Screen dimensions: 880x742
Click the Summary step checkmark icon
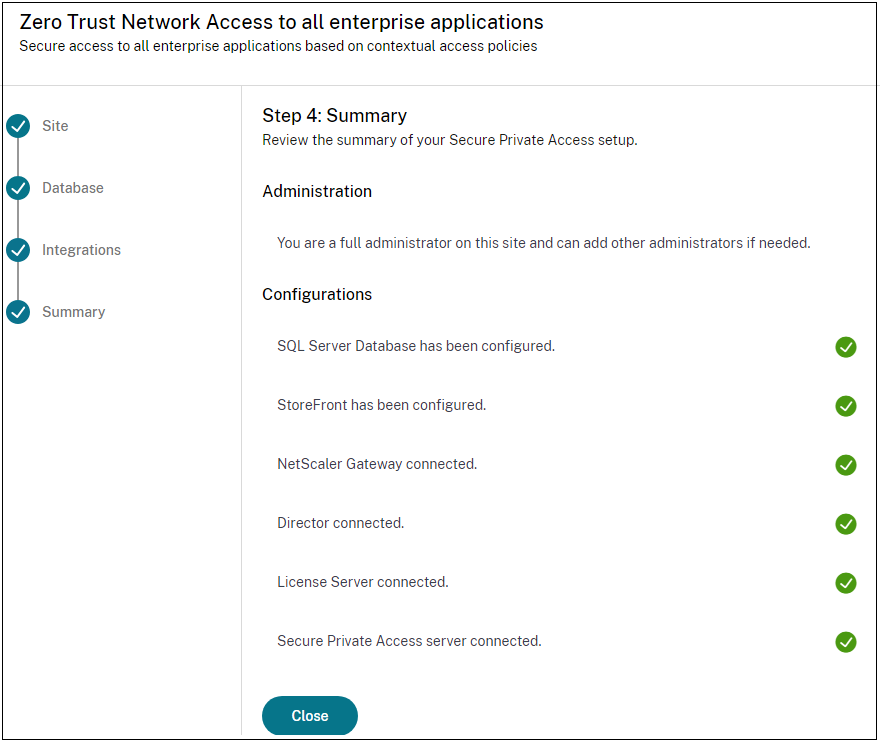(18, 312)
